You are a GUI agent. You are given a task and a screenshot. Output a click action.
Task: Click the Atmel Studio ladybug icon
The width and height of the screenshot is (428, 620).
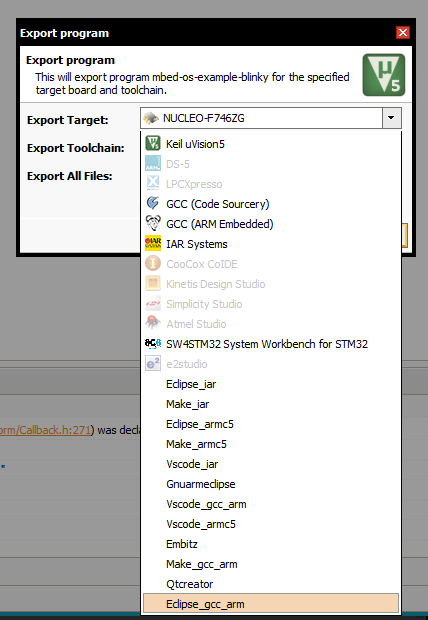tap(153, 323)
